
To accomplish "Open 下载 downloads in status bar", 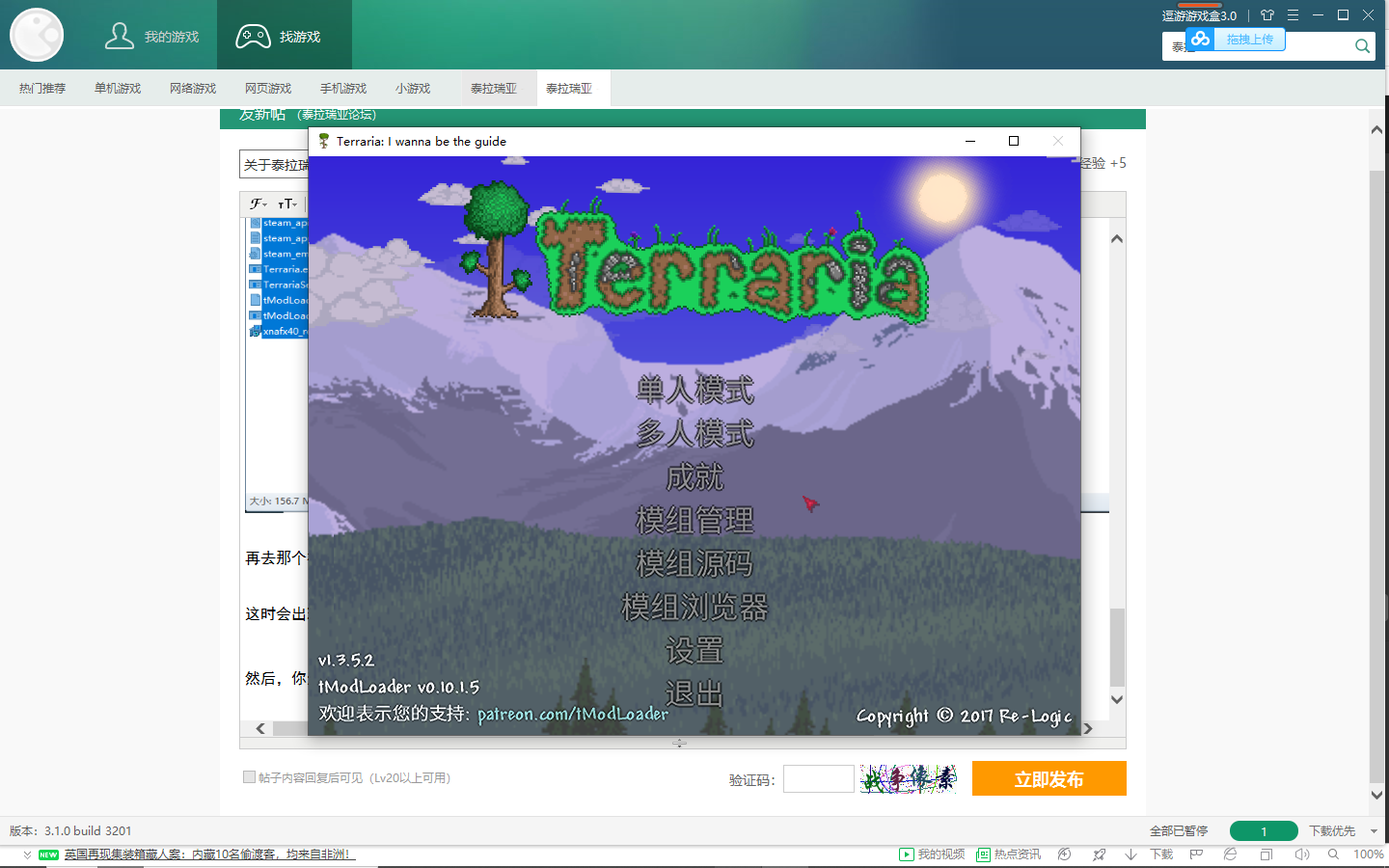I will tap(1150, 854).
